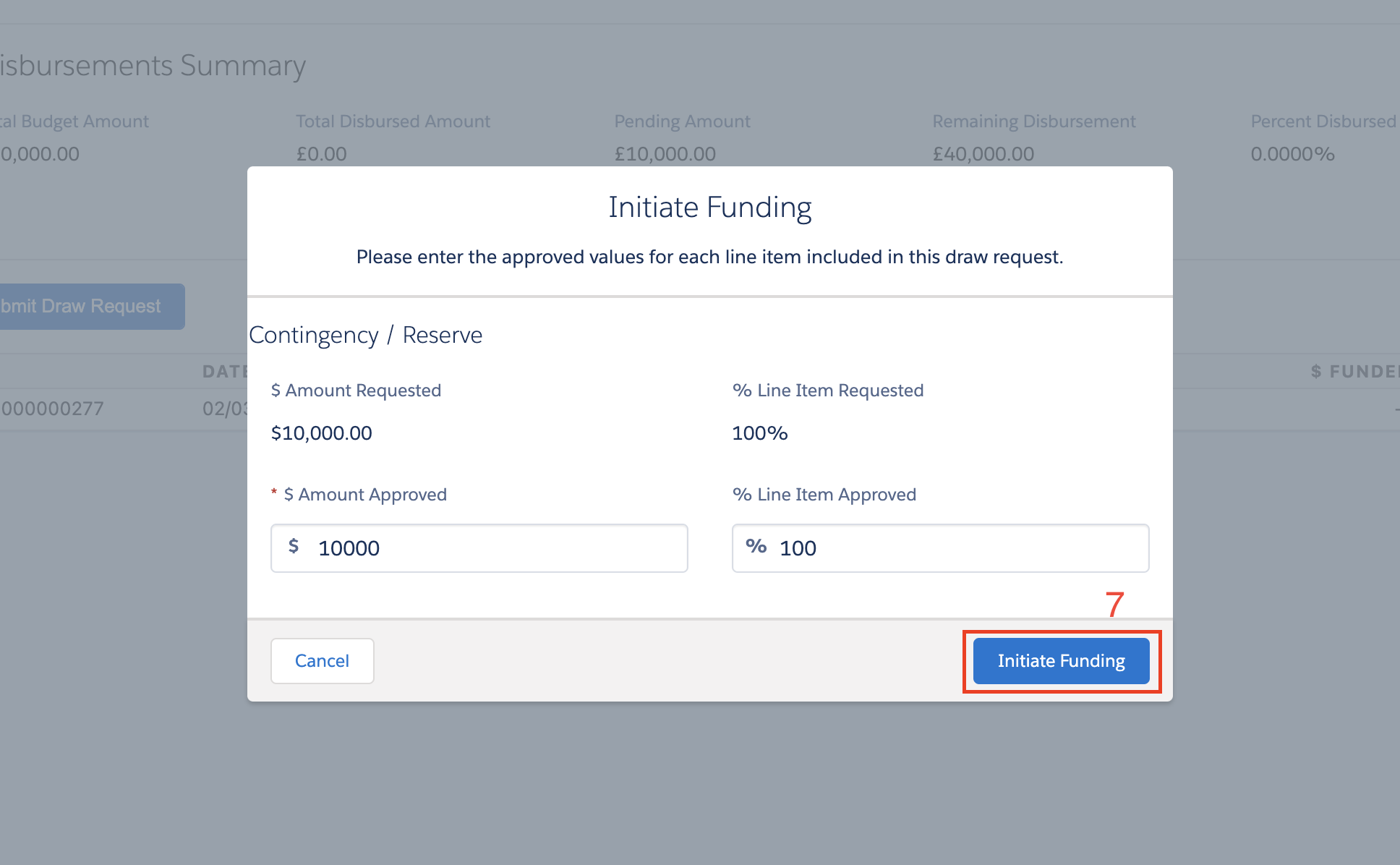The height and width of the screenshot is (865, 1400).
Task: Click the draw request instruction text
Action: coord(709,257)
